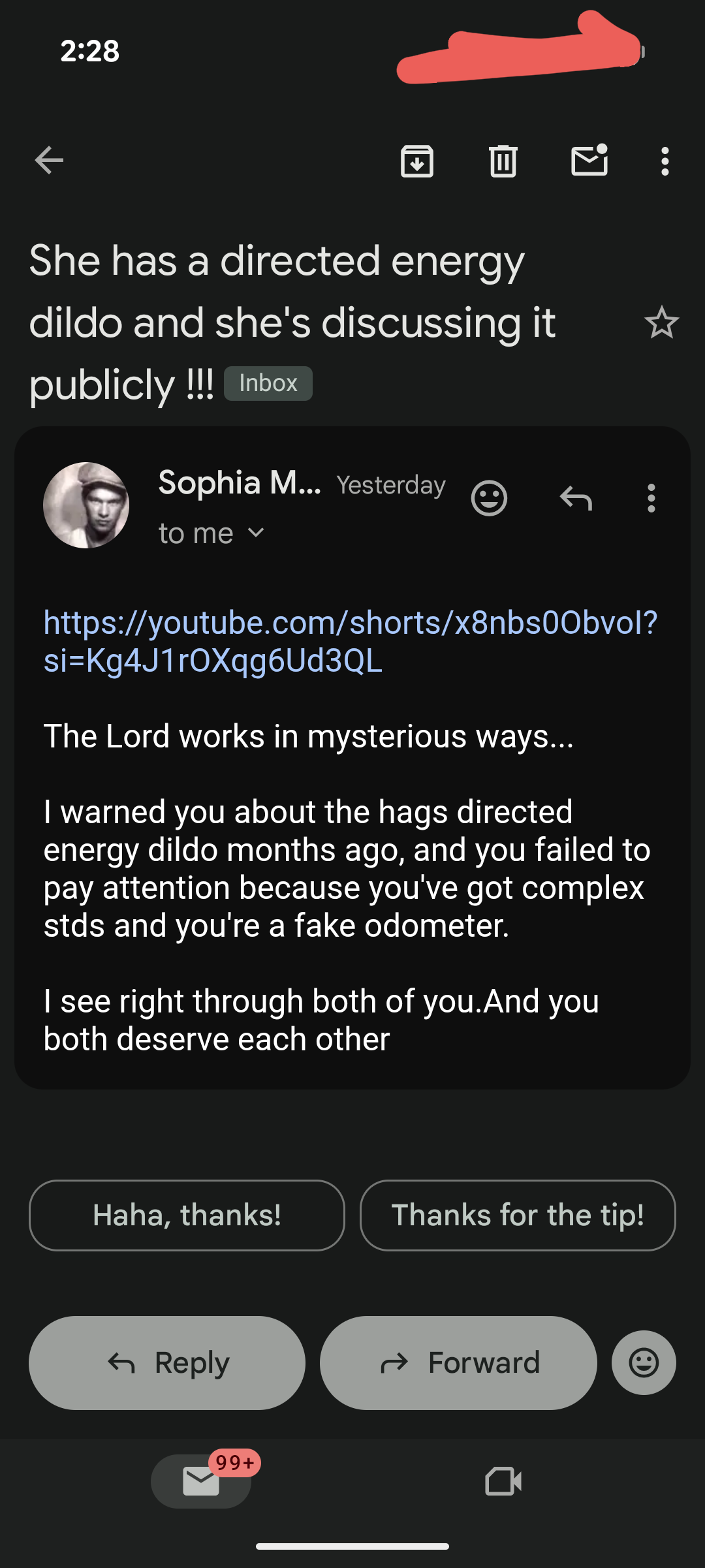Choose 'Thanks for the tip!' smart reply

pyautogui.click(x=518, y=1215)
